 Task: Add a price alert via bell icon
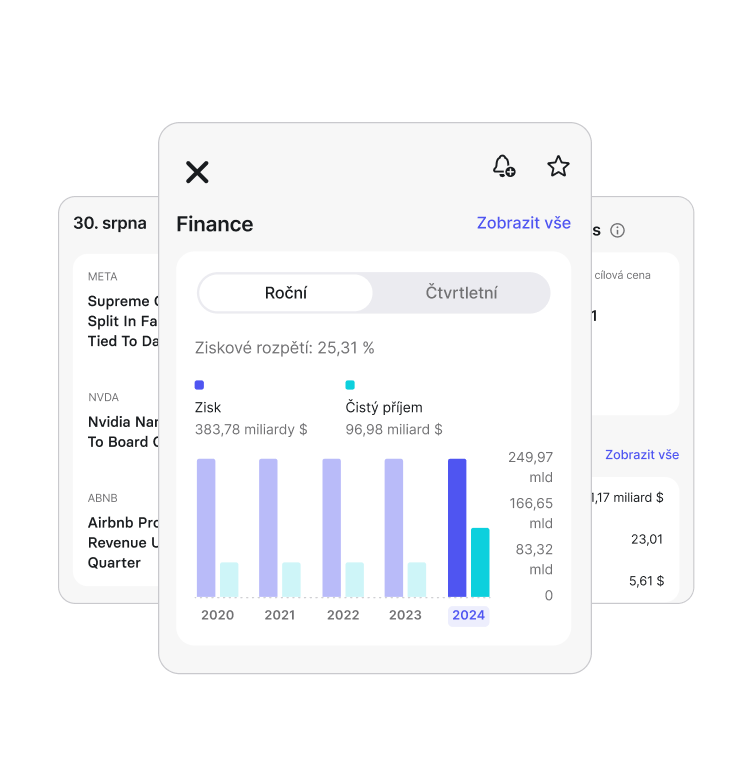[504, 166]
